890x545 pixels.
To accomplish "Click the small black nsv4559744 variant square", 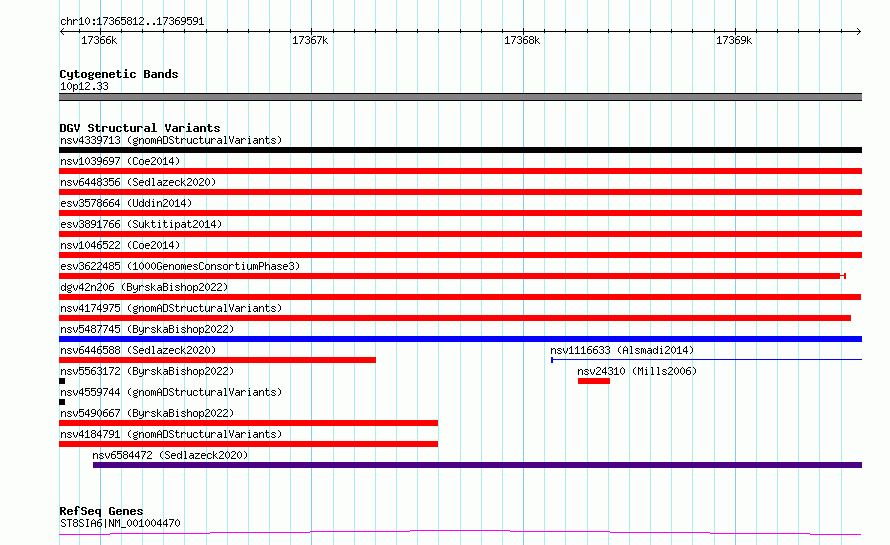I will (x=62, y=402).
